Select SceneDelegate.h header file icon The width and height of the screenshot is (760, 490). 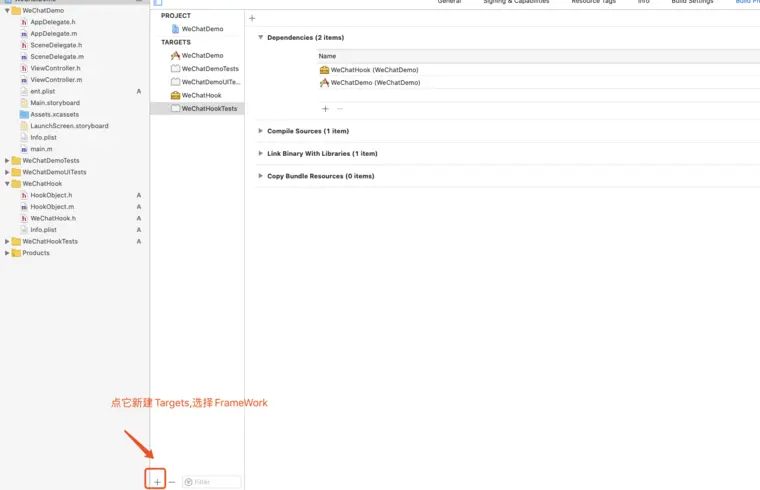(24, 45)
